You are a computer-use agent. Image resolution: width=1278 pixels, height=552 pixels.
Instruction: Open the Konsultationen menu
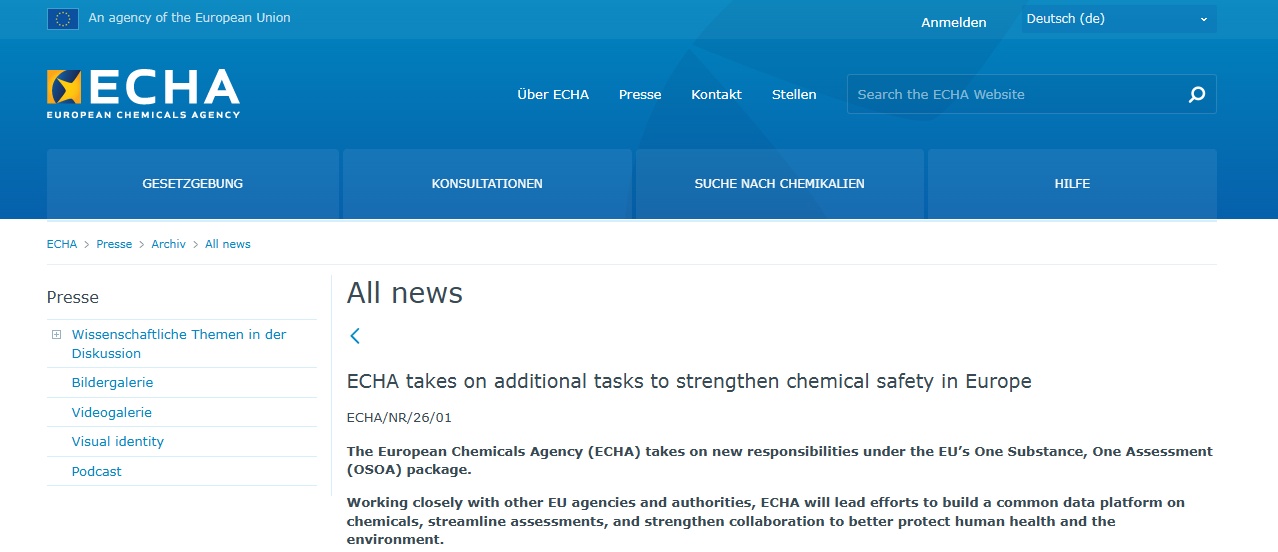point(487,184)
